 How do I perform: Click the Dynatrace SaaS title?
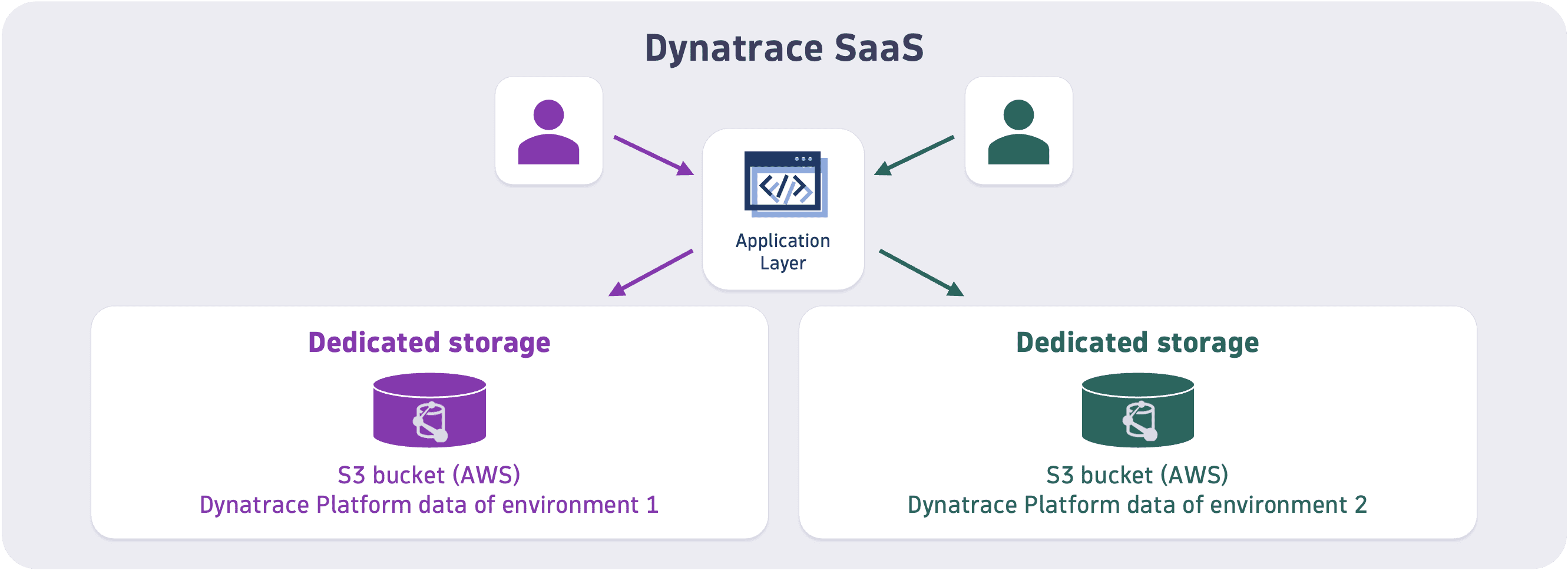[x=784, y=48]
